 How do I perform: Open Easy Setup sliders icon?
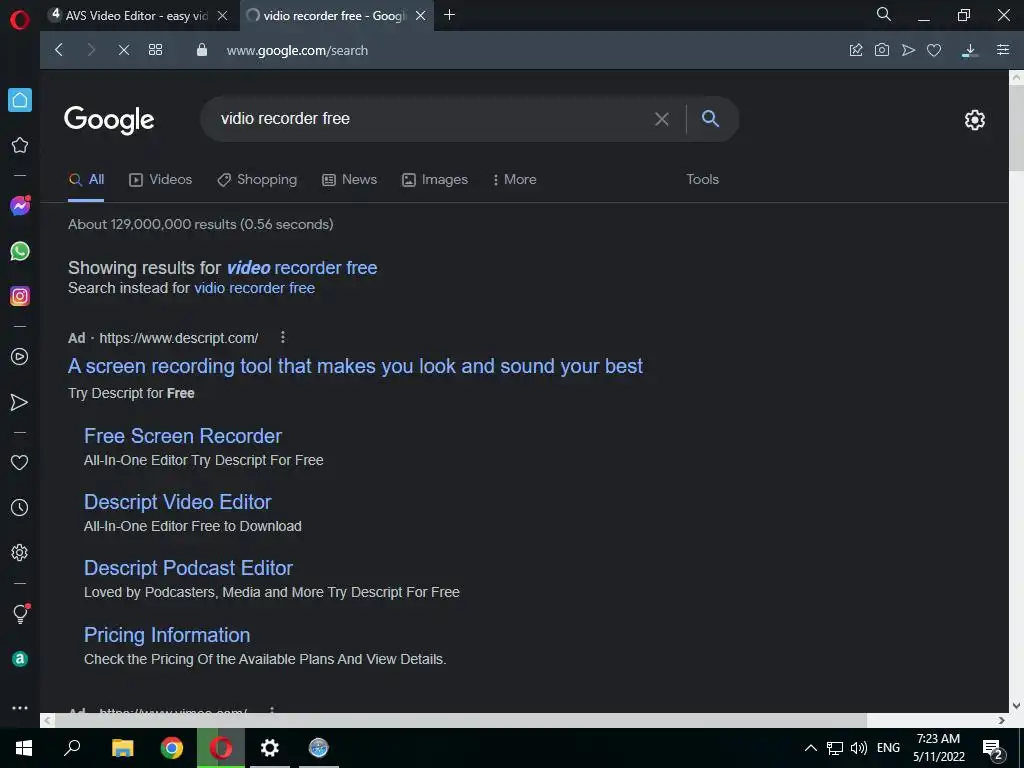[1003, 50]
